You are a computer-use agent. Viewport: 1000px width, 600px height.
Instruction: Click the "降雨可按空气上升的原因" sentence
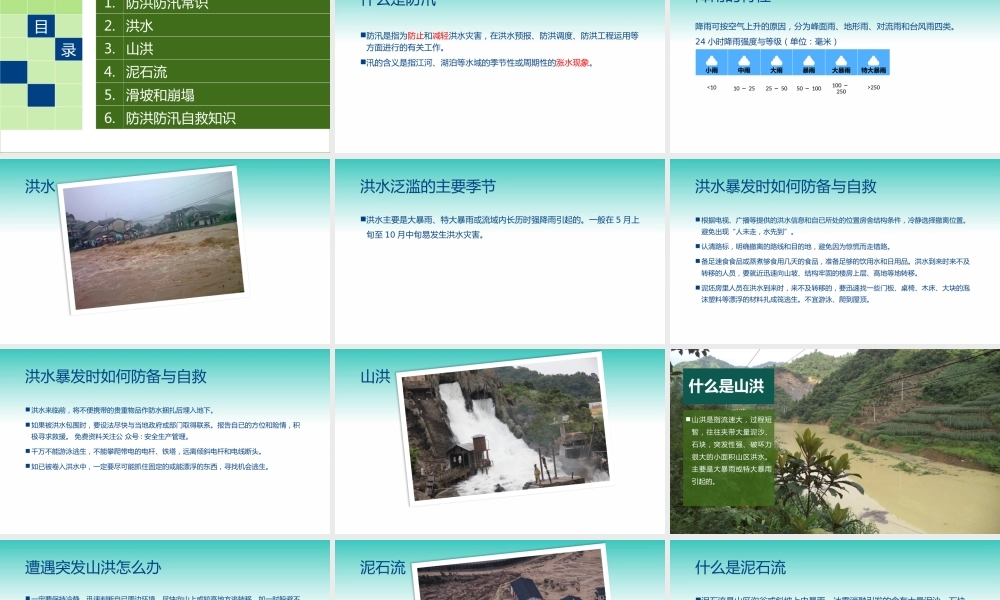click(825, 26)
